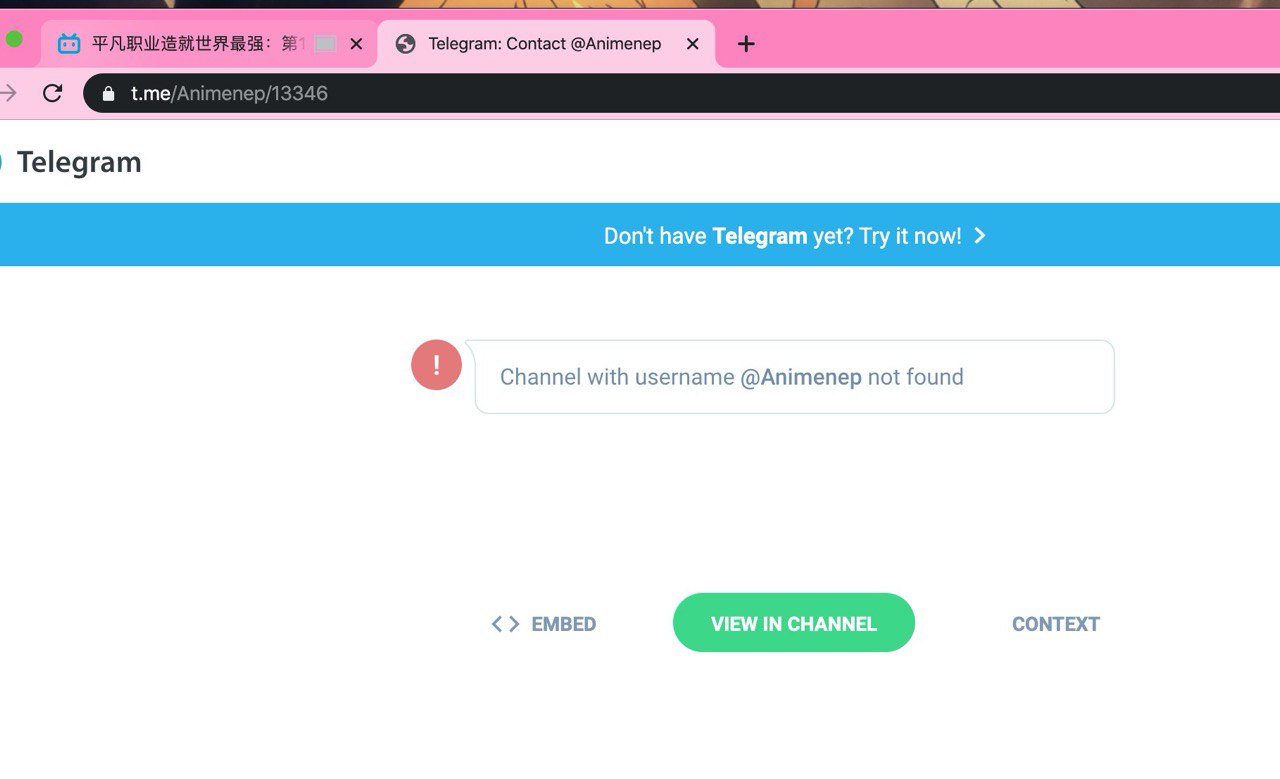The image size is (1280, 779).
Task: Click the "Don't have Telegram yet?" banner
Action: click(640, 235)
